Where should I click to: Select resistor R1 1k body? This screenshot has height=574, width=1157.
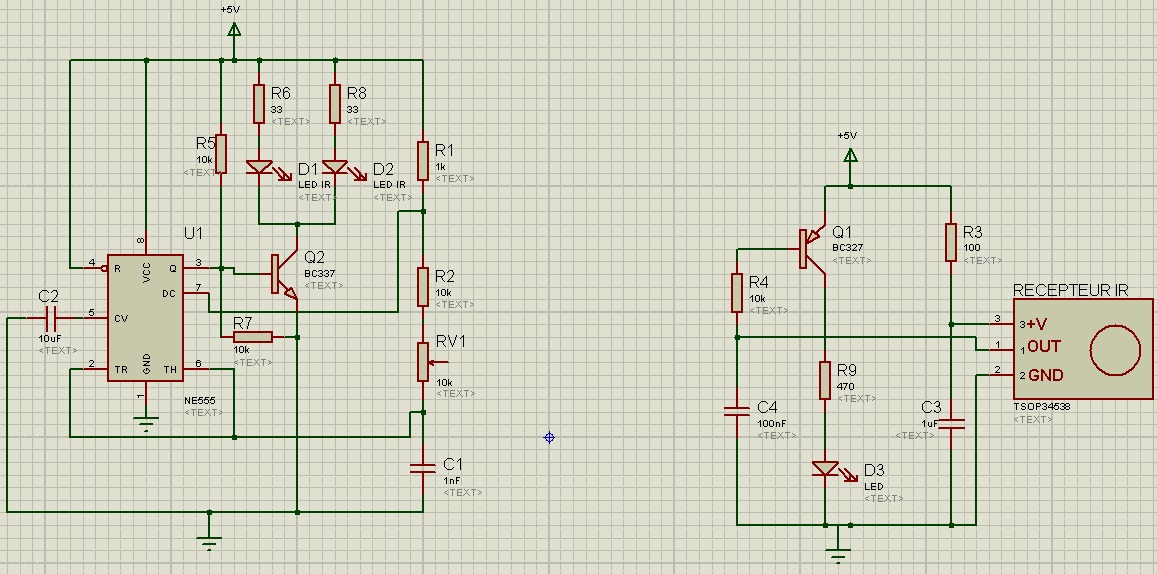point(423,161)
